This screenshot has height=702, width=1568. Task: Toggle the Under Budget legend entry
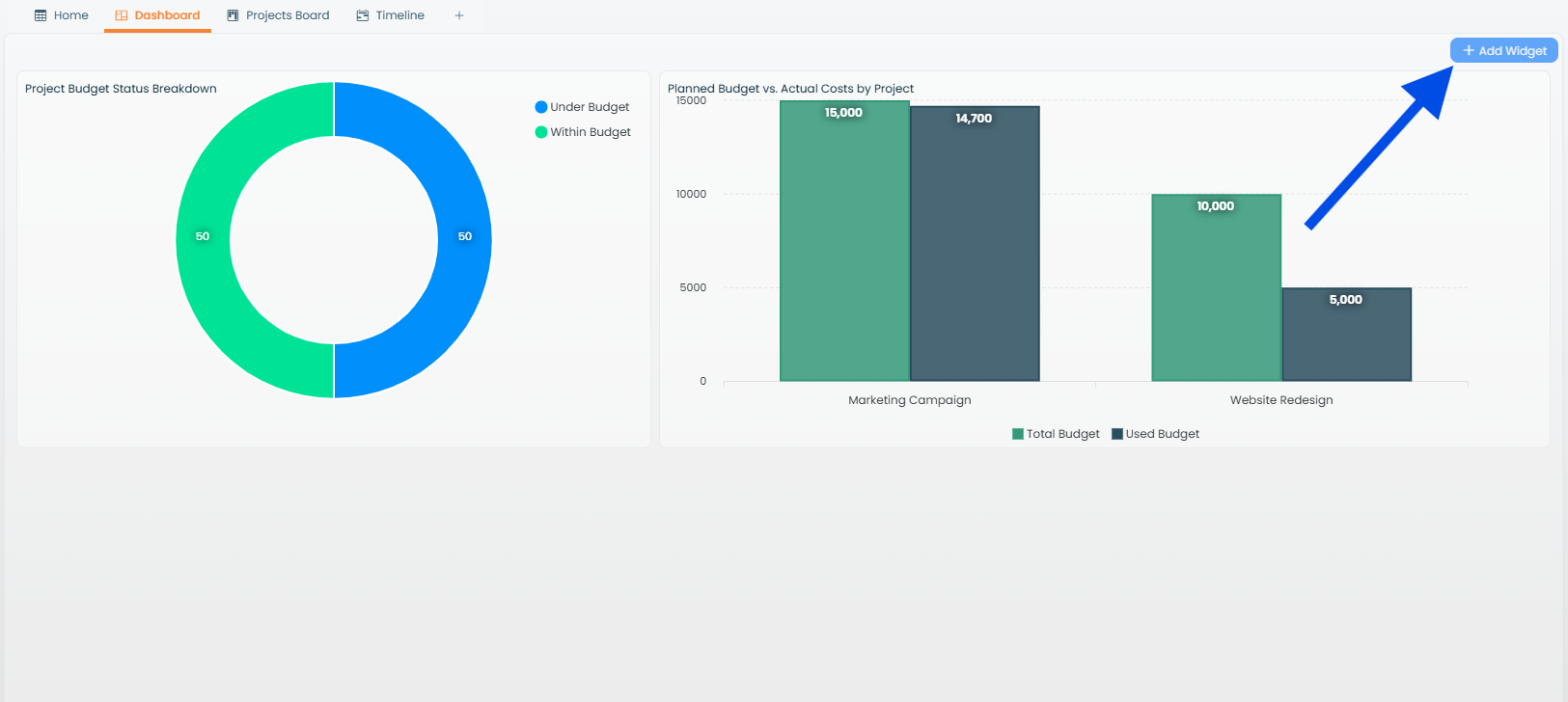point(582,107)
